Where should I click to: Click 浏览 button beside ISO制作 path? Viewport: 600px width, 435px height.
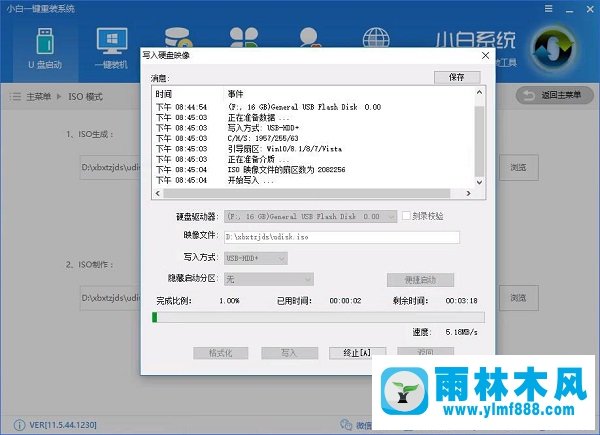pyautogui.click(x=518, y=297)
